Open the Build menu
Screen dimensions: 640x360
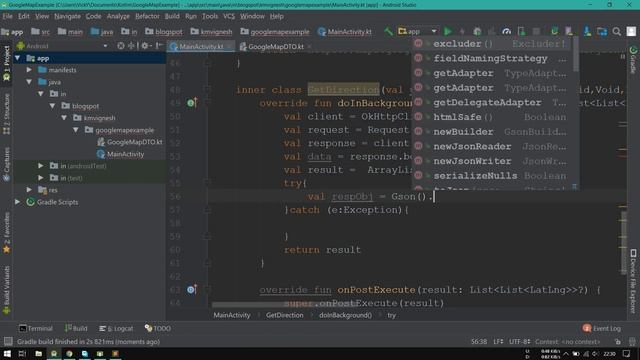click(x=172, y=16)
